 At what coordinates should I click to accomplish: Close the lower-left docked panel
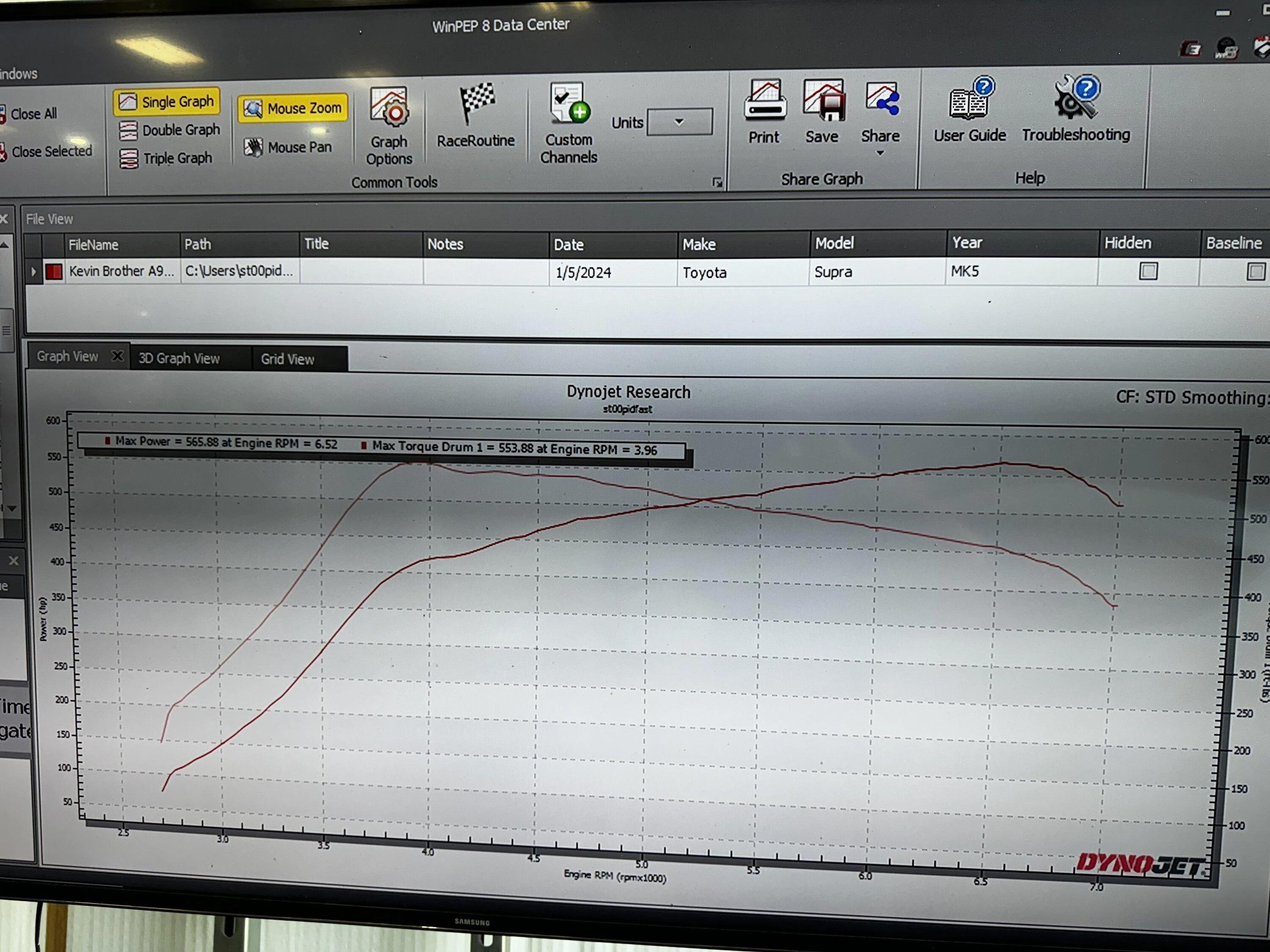[x=13, y=561]
